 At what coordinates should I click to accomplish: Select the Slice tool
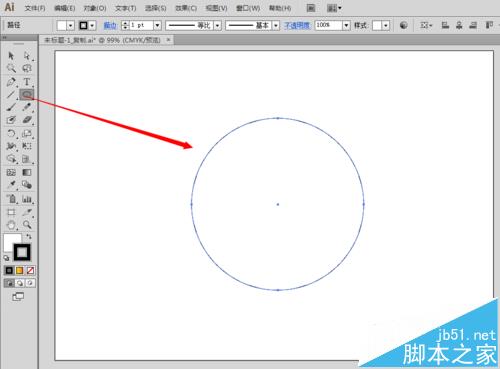[27, 212]
